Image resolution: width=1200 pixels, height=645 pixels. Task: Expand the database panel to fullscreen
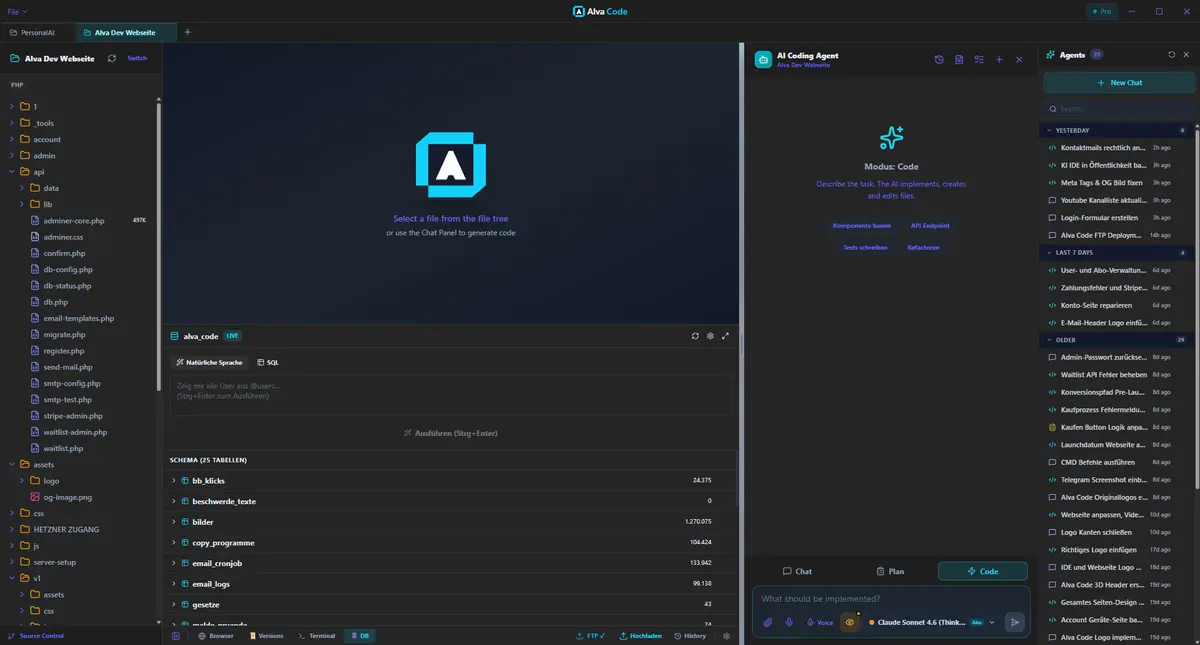click(x=725, y=336)
